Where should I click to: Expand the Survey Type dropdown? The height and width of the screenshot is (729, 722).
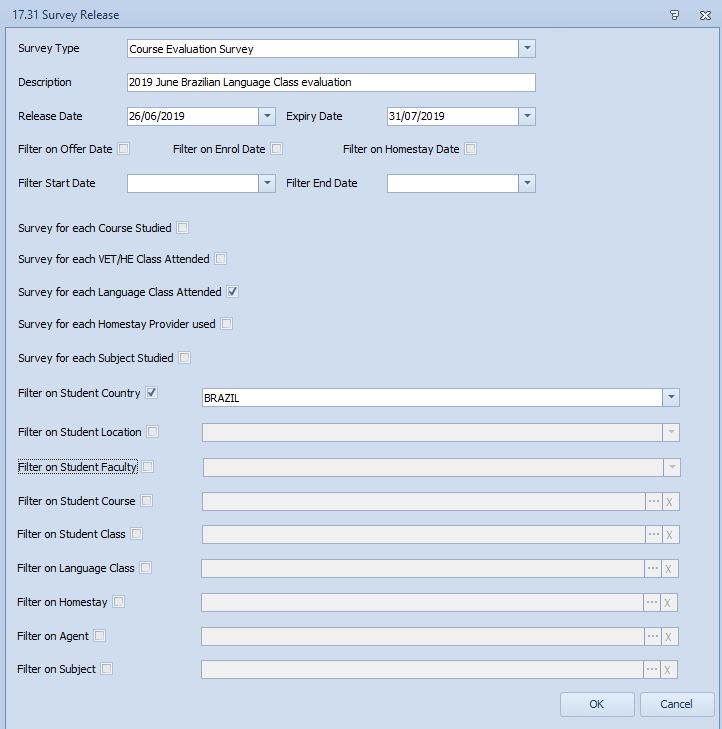coord(527,49)
